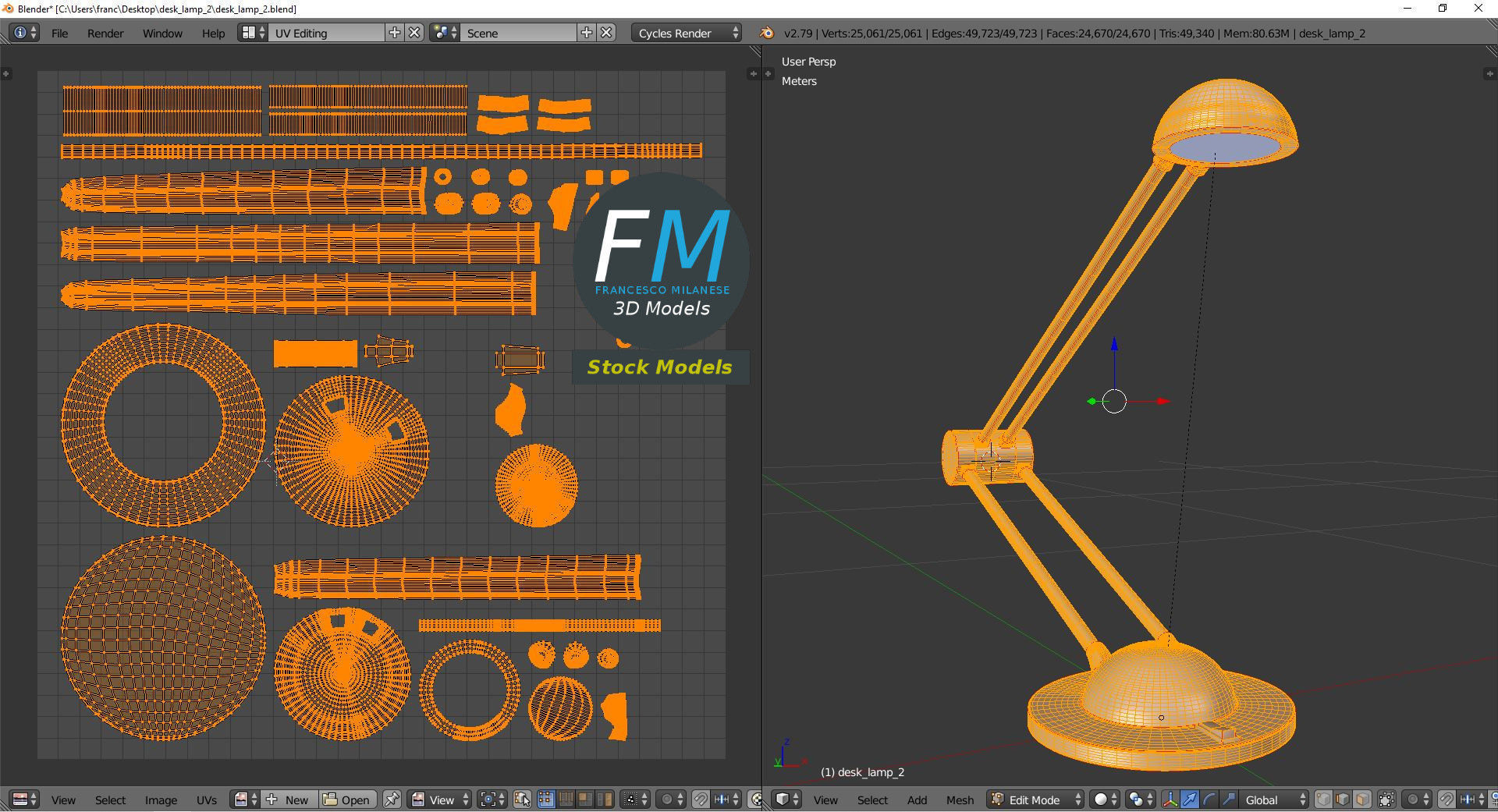Viewport: 1498px width, 812px height.
Task: Open the Global transform orientation dropdown
Action: click(x=1274, y=800)
